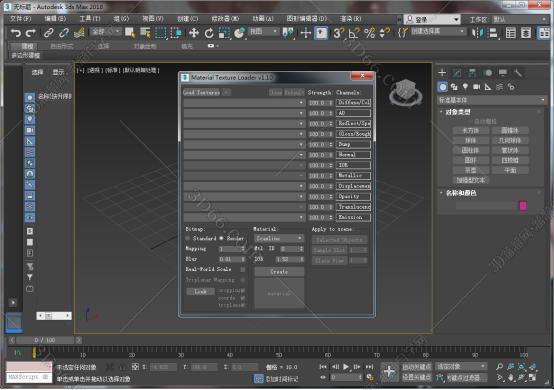Toggle the 3D Snaps button
Viewport: 554px width, 390px height.
click(338, 33)
